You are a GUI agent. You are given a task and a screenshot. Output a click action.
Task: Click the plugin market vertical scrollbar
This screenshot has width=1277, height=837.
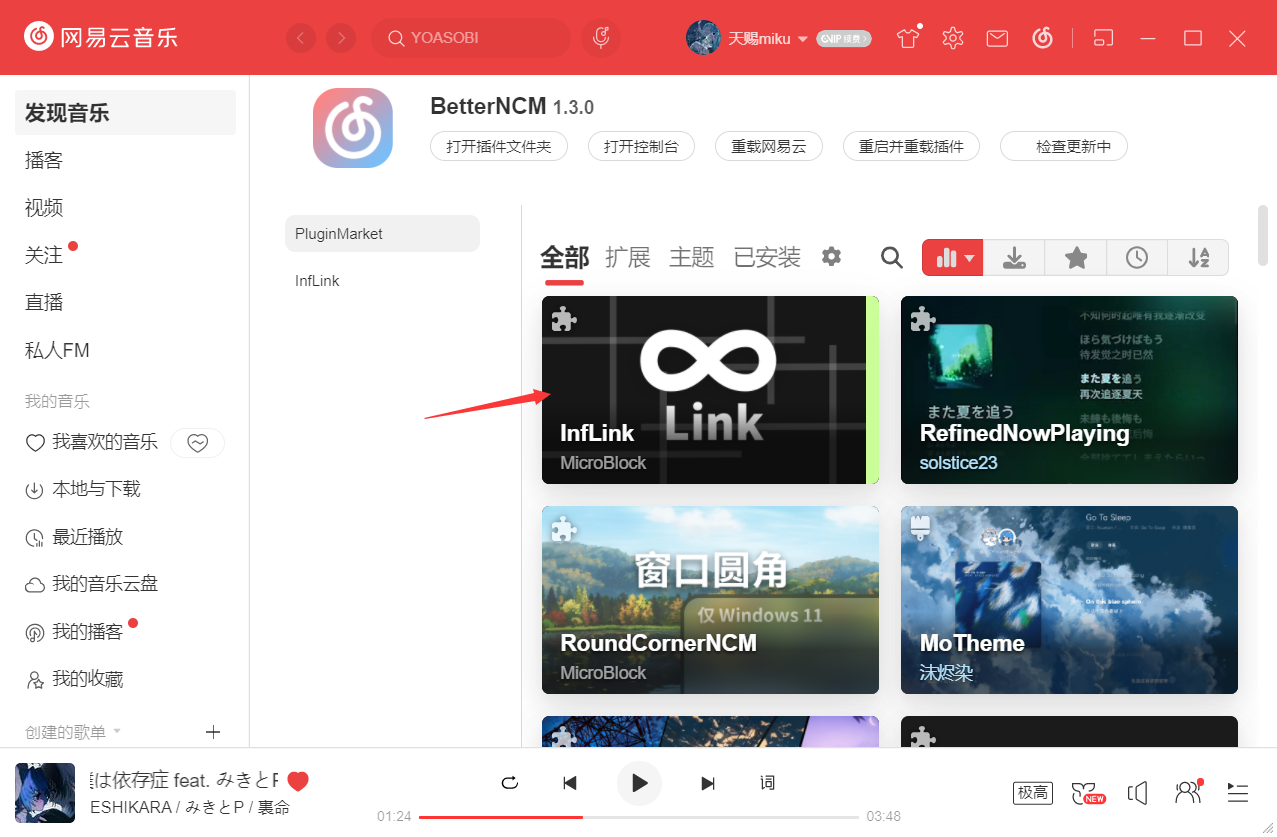pyautogui.click(x=1262, y=237)
